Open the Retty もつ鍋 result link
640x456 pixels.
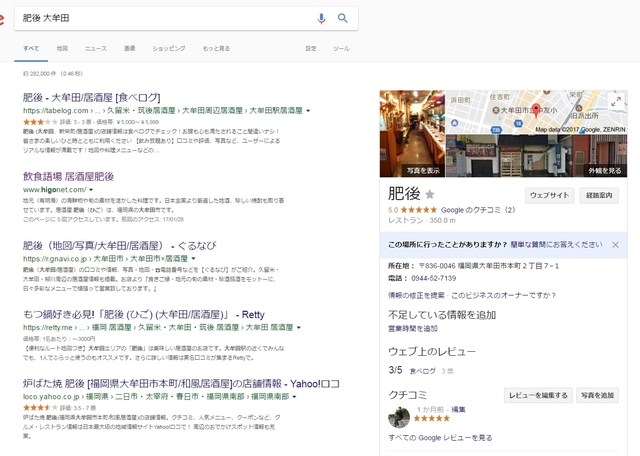click(x=144, y=314)
